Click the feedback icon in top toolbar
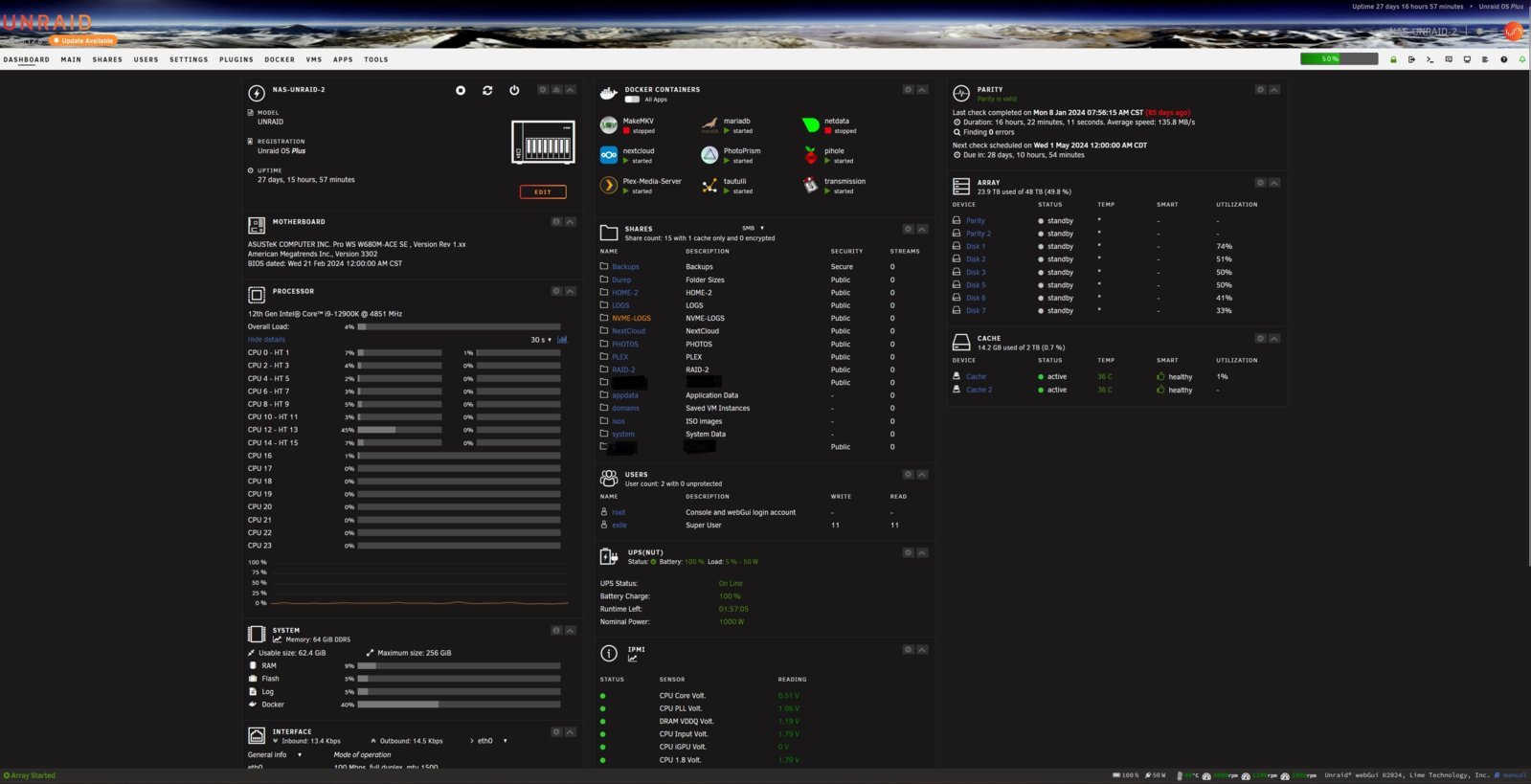This screenshot has width=1531, height=784. pyautogui.click(x=1449, y=59)
